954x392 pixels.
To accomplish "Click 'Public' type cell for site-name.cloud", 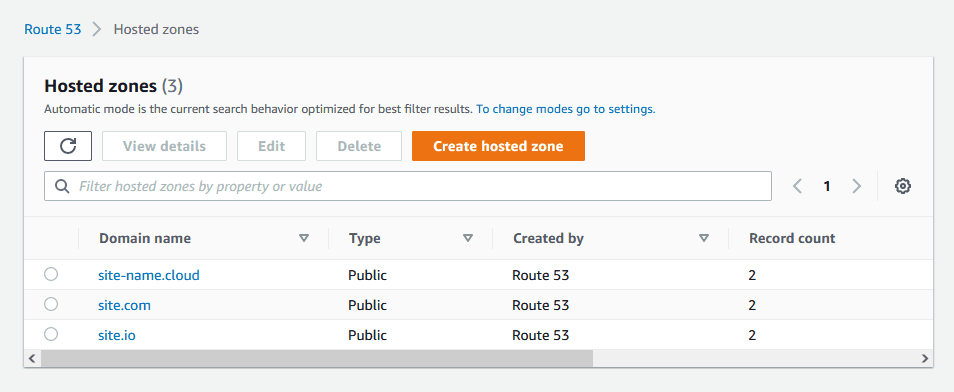I will [367, 276].
